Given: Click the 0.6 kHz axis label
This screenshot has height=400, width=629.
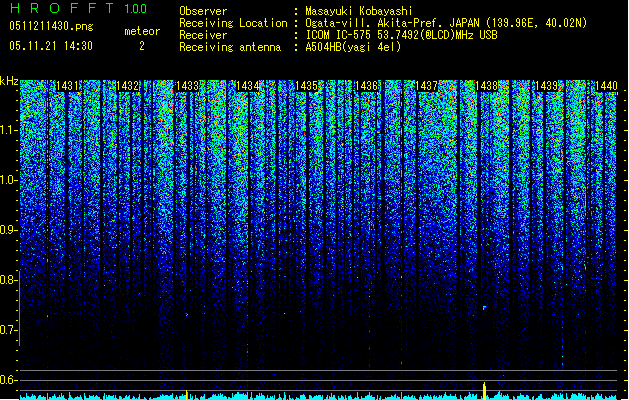Looking at the screenshot, I should coord(8,380).
